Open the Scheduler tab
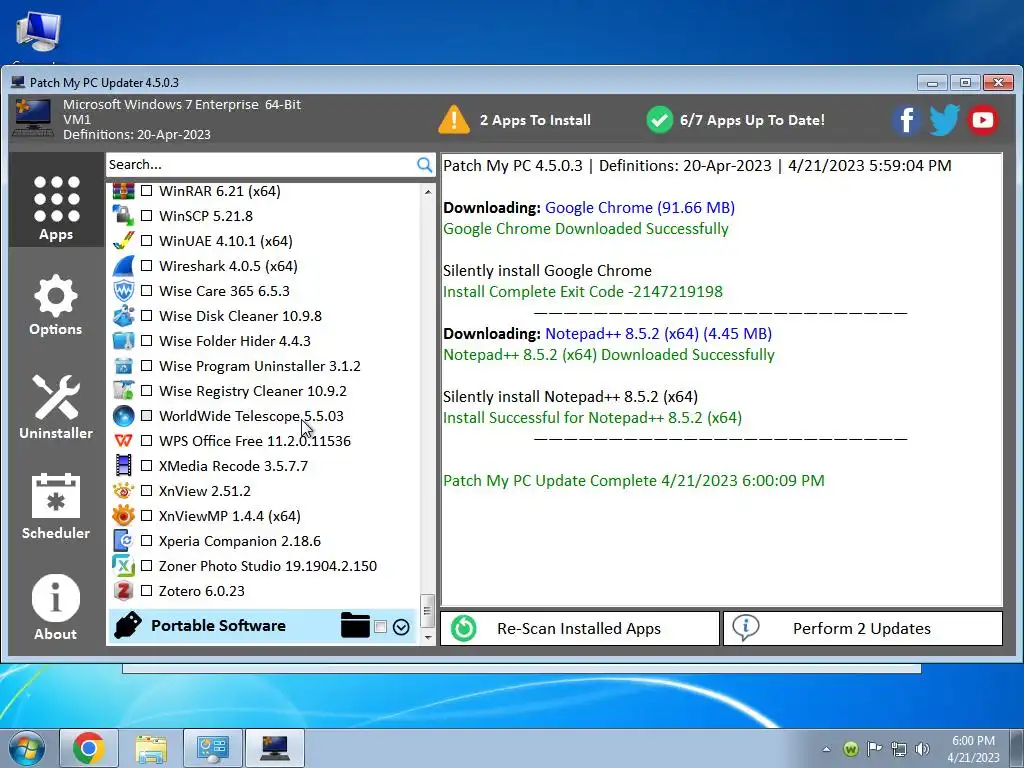Viewport: 1024px width, 768px height. pyautogui.click(x=56, y=507)
